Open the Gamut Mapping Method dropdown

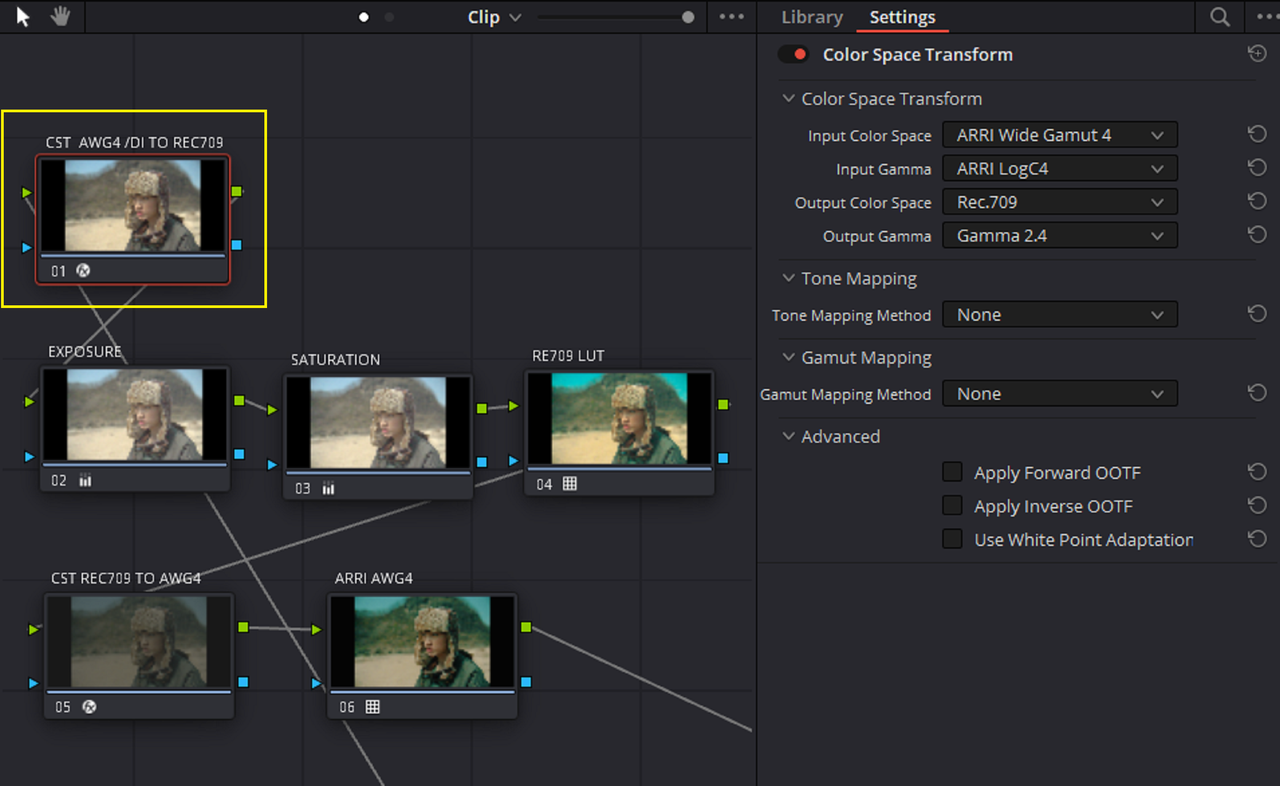(1060, 394)
